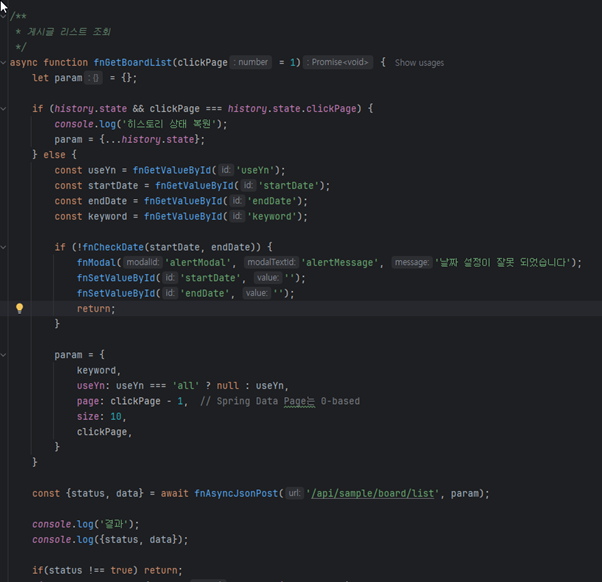The image size is (602, 582).
Task: Click the 'alertMessage' string argument
Action: click(341, 263)
